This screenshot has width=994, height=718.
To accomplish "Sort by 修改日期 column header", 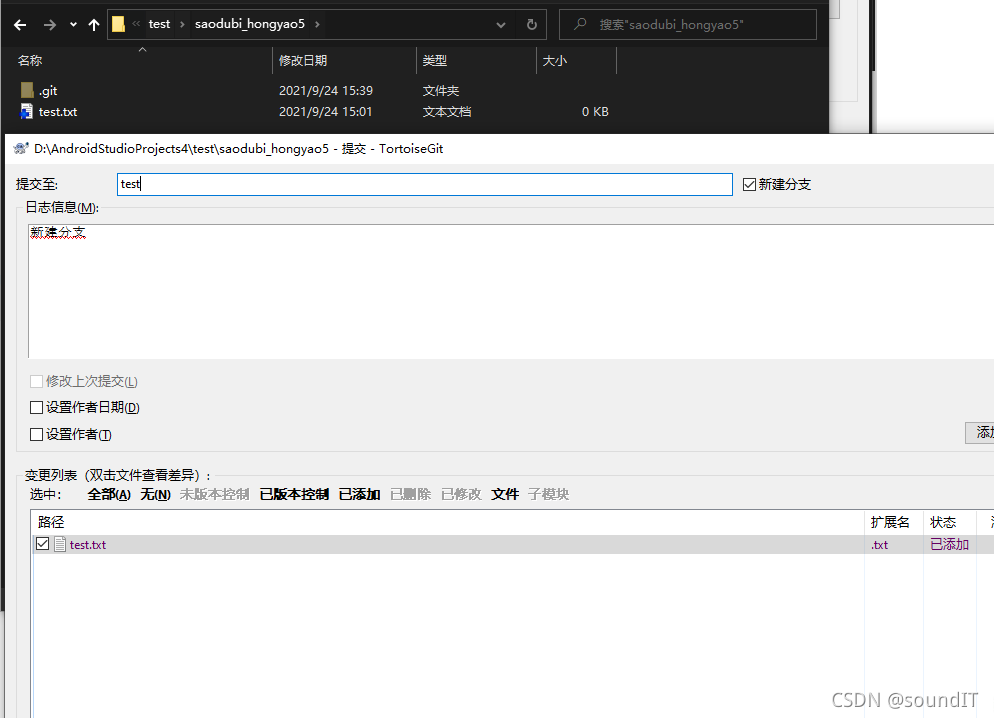I will click(x=303, y=60).
